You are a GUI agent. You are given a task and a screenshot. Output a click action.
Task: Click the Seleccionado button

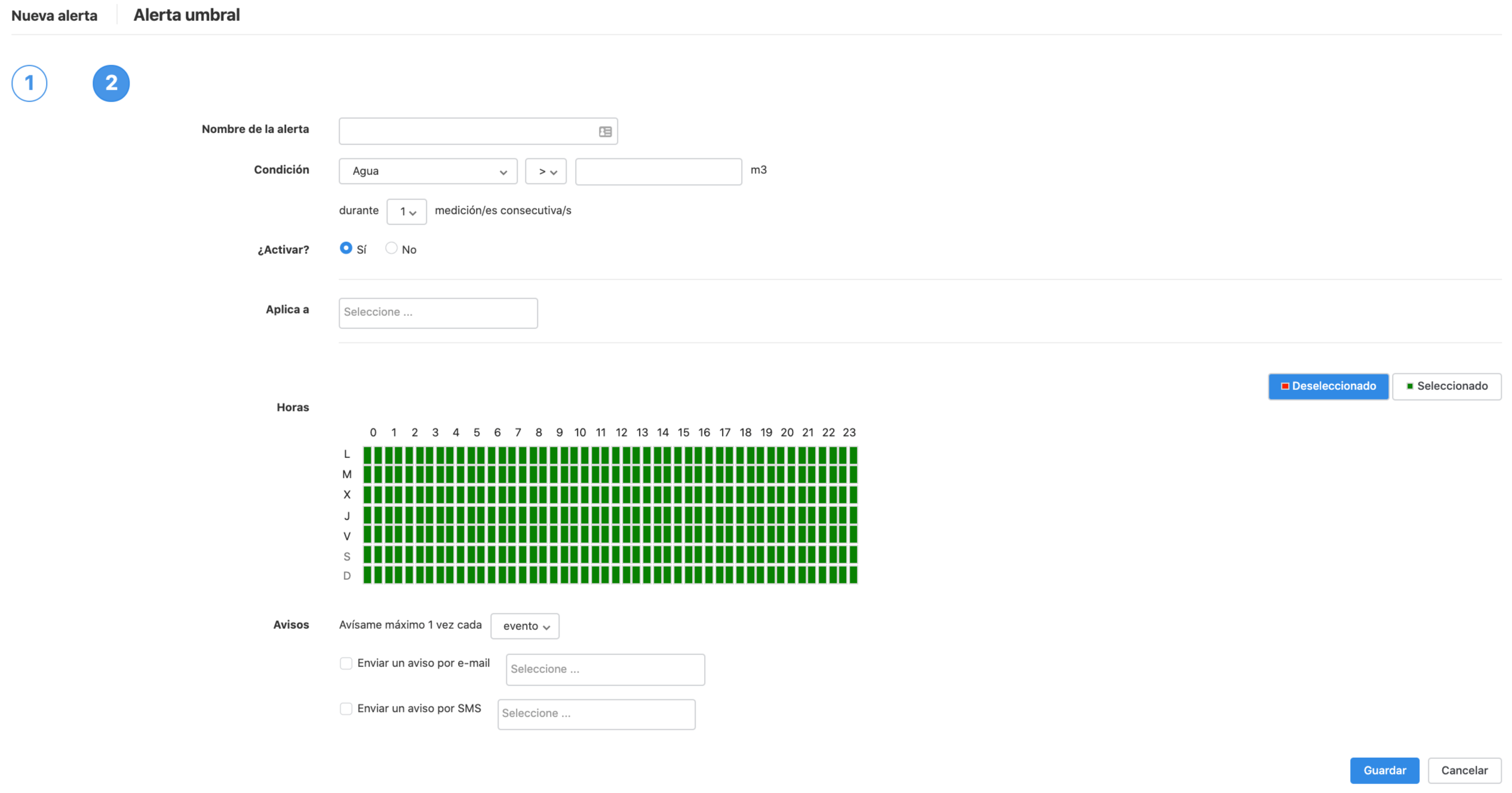(x=1446, y=386)
